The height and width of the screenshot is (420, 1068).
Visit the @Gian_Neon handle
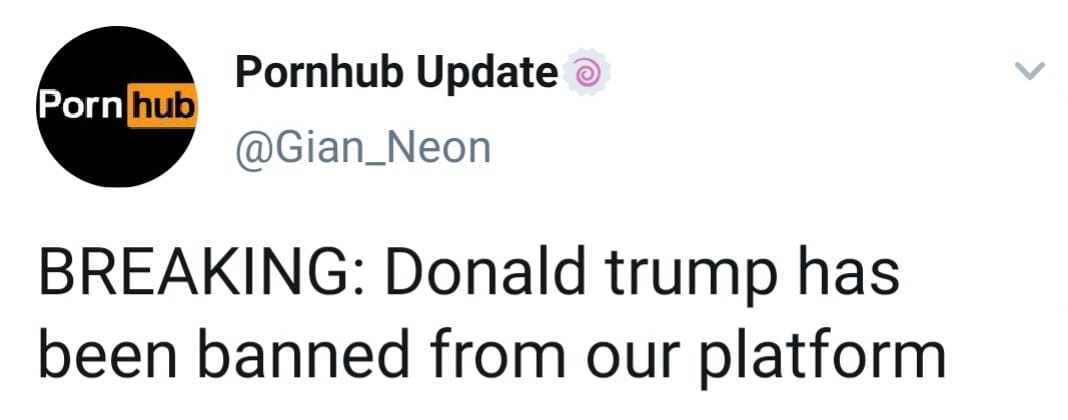[362, 148]
